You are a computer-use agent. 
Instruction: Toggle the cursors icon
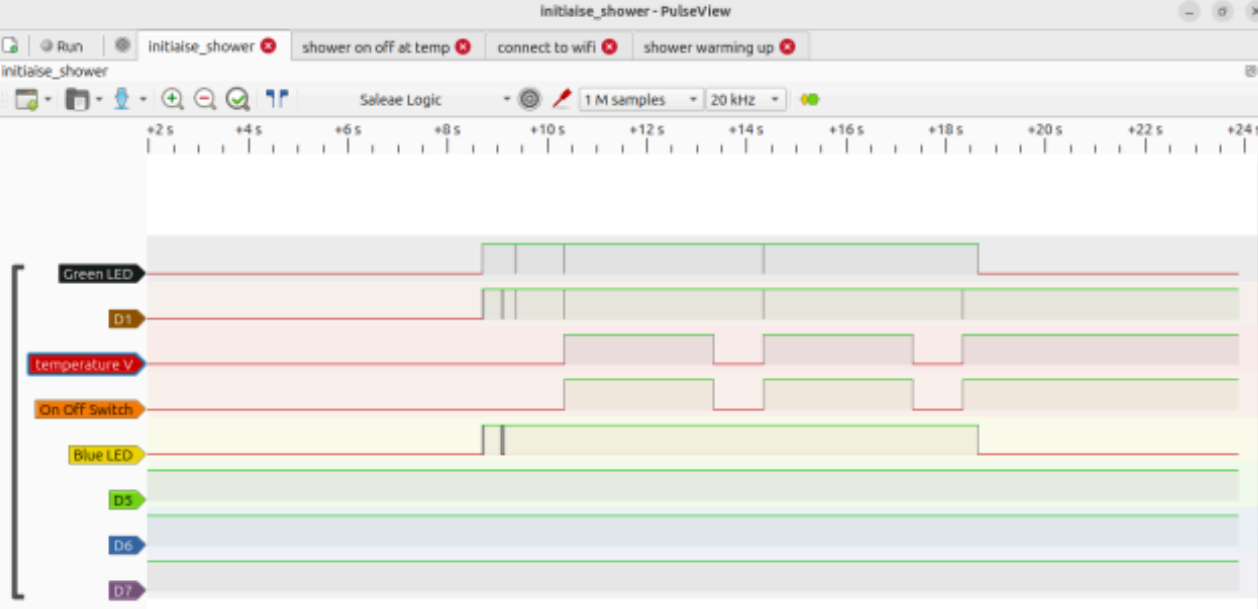coord(277,98)
